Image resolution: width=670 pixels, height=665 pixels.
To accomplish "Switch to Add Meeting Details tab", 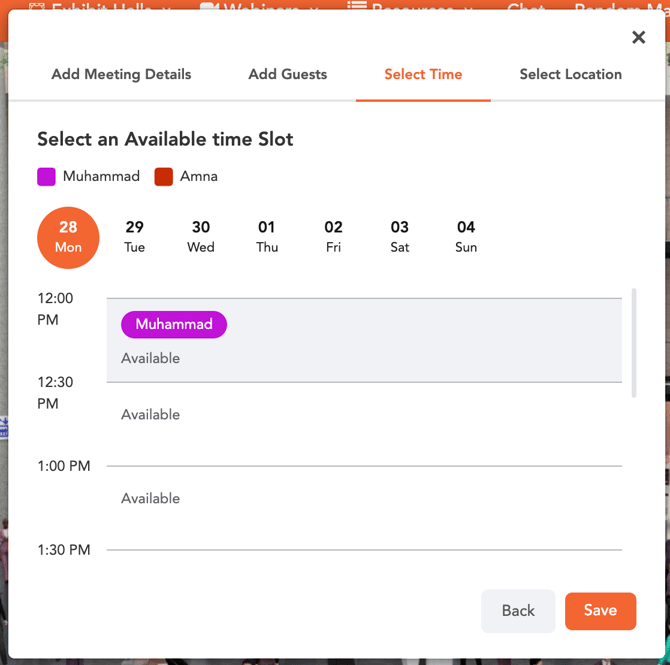I will point(121,74).
